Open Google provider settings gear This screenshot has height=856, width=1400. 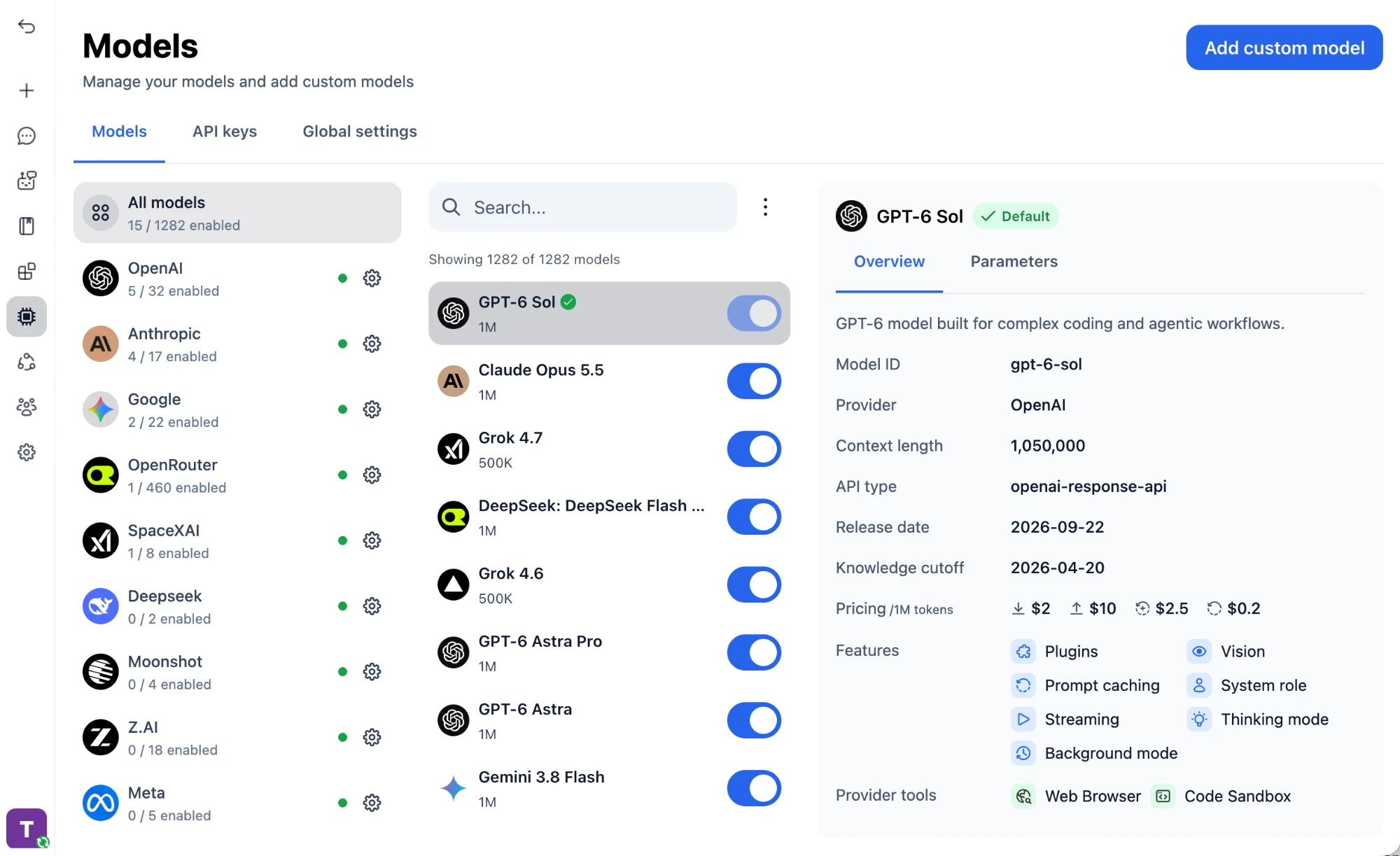click(x=372, y=409)
